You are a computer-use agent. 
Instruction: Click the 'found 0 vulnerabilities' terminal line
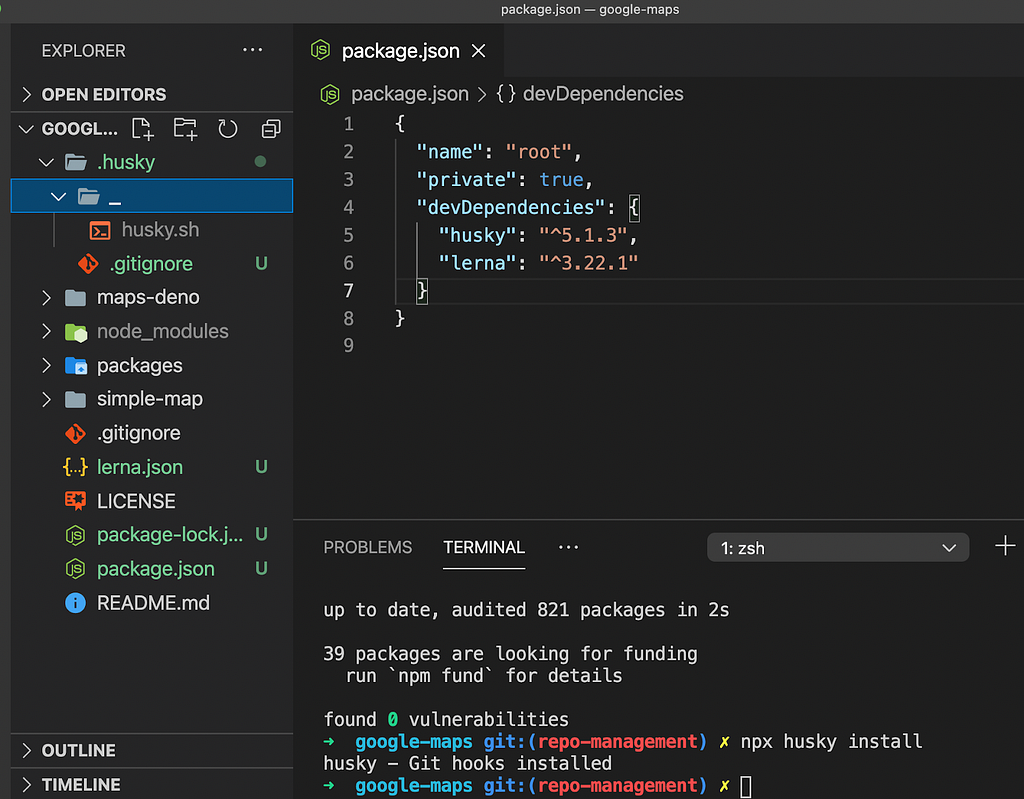pos(446,719)
